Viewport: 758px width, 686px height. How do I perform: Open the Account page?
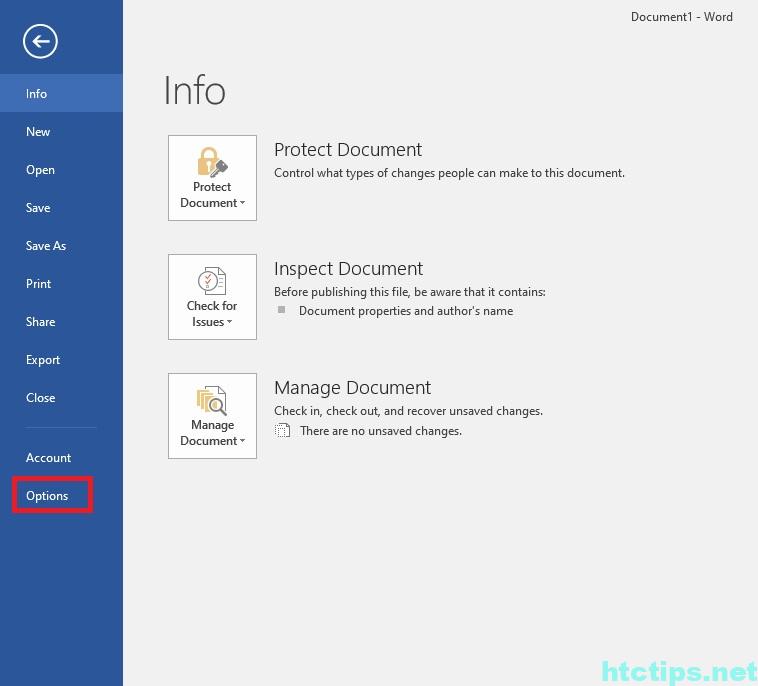coord(48,457)
